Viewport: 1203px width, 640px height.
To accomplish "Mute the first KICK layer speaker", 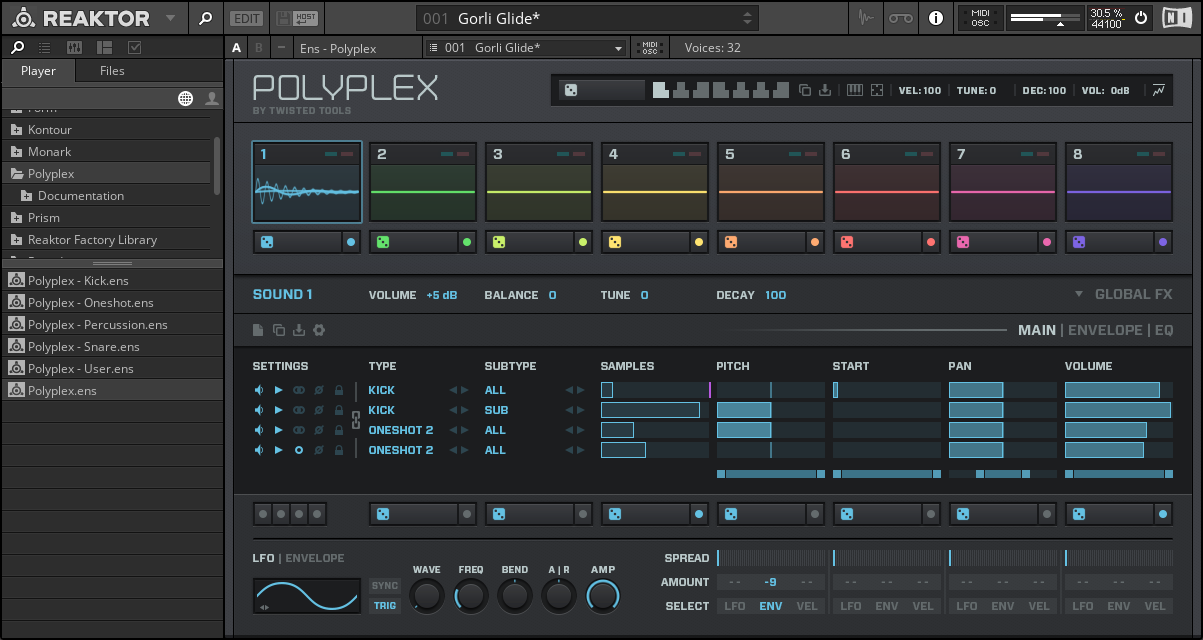I will tap(259, 390).
